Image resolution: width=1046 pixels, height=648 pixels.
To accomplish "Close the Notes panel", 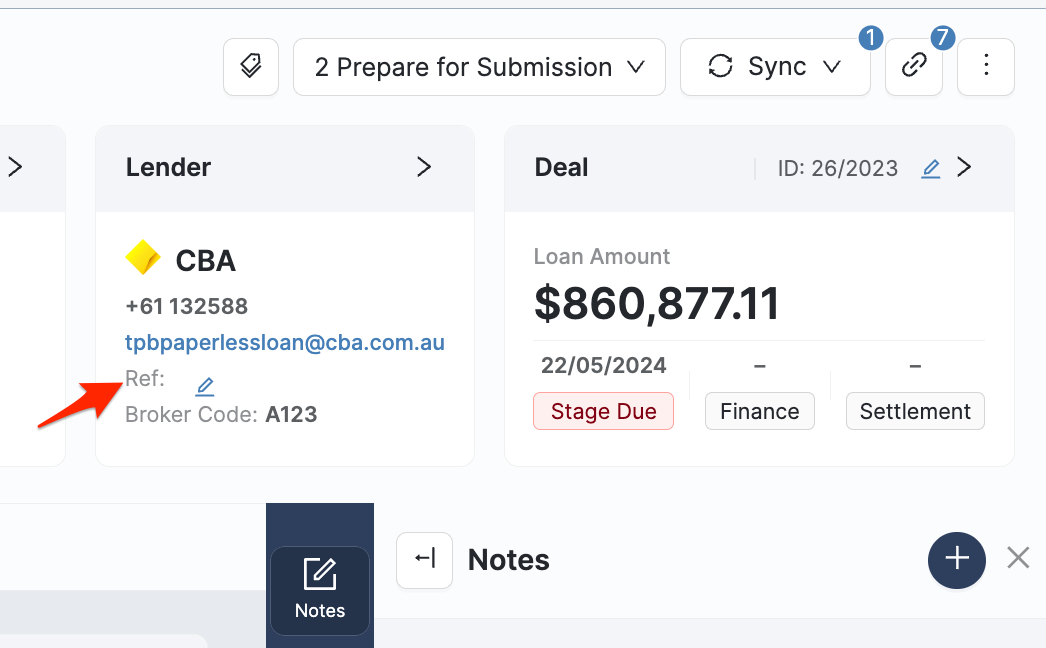I will pos(1017,558).
